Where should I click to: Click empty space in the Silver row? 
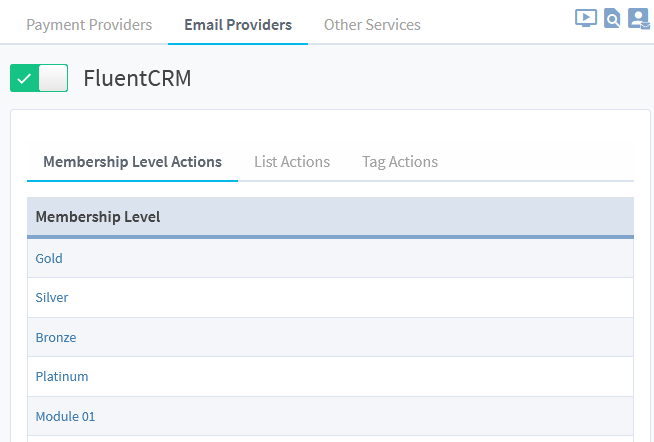point(350,297)
